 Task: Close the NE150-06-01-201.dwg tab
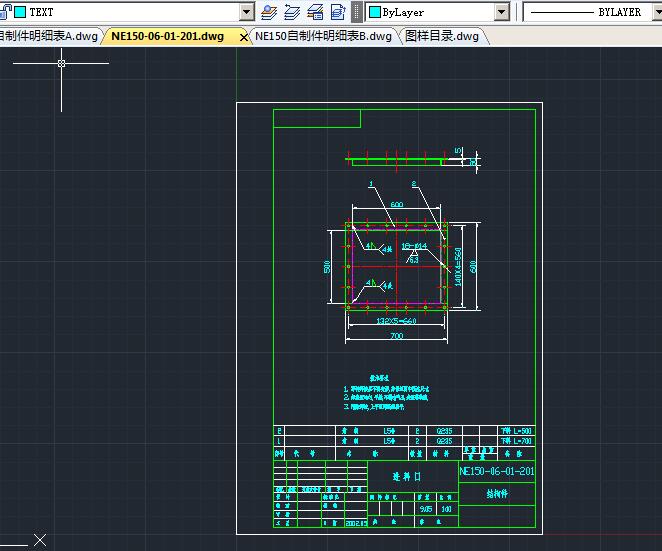coord(243,37)
